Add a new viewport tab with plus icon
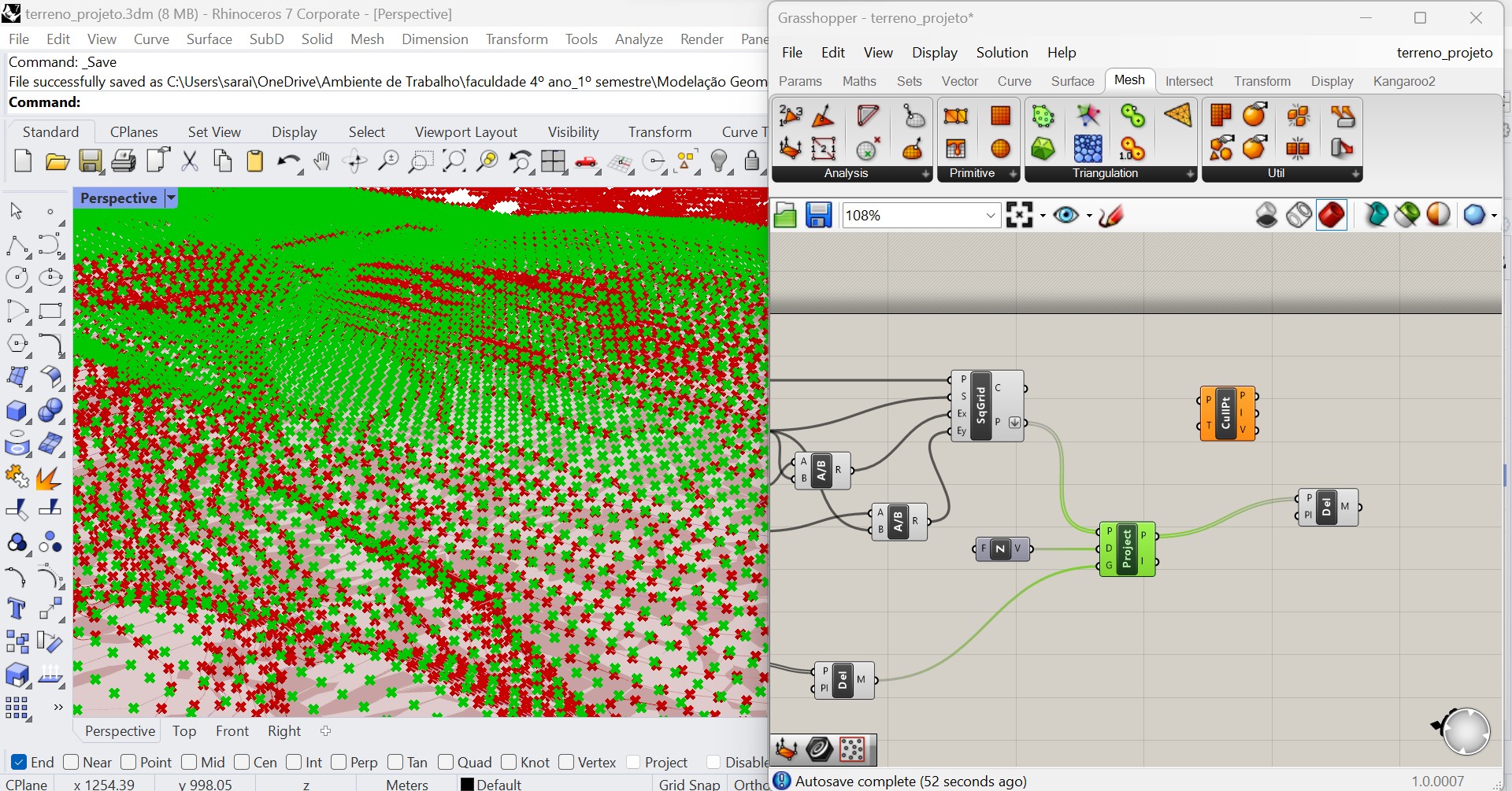This screenshot has height=791, width=1512. pyautogui.click(x=326, y=731)
